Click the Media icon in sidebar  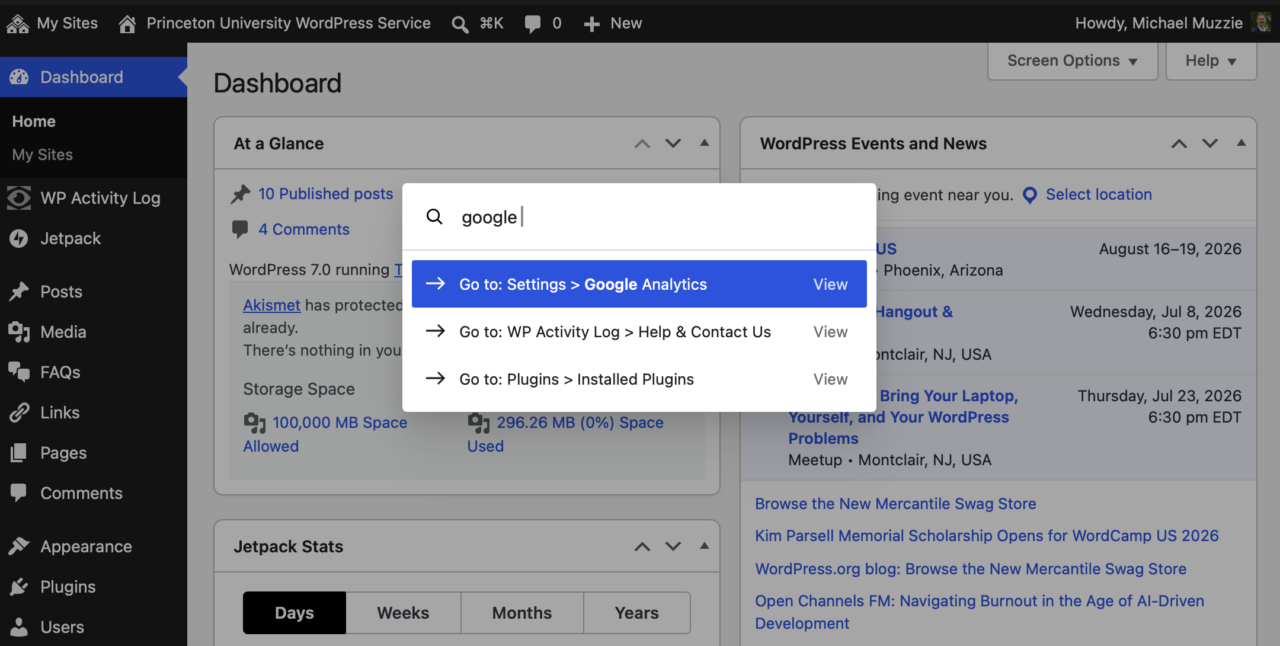click(18, 332)
